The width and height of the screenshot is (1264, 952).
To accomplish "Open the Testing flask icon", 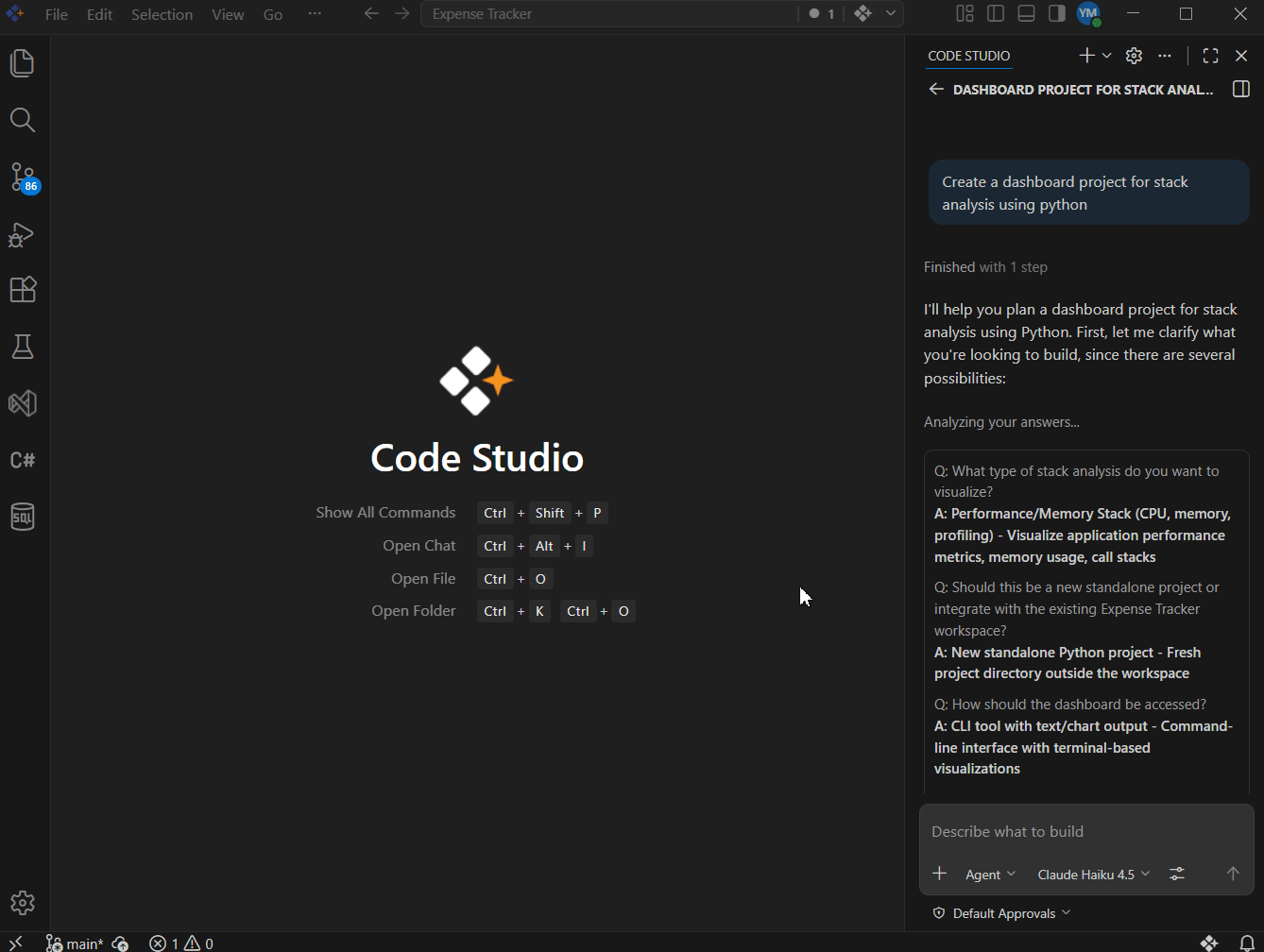I will click(23, 347).
